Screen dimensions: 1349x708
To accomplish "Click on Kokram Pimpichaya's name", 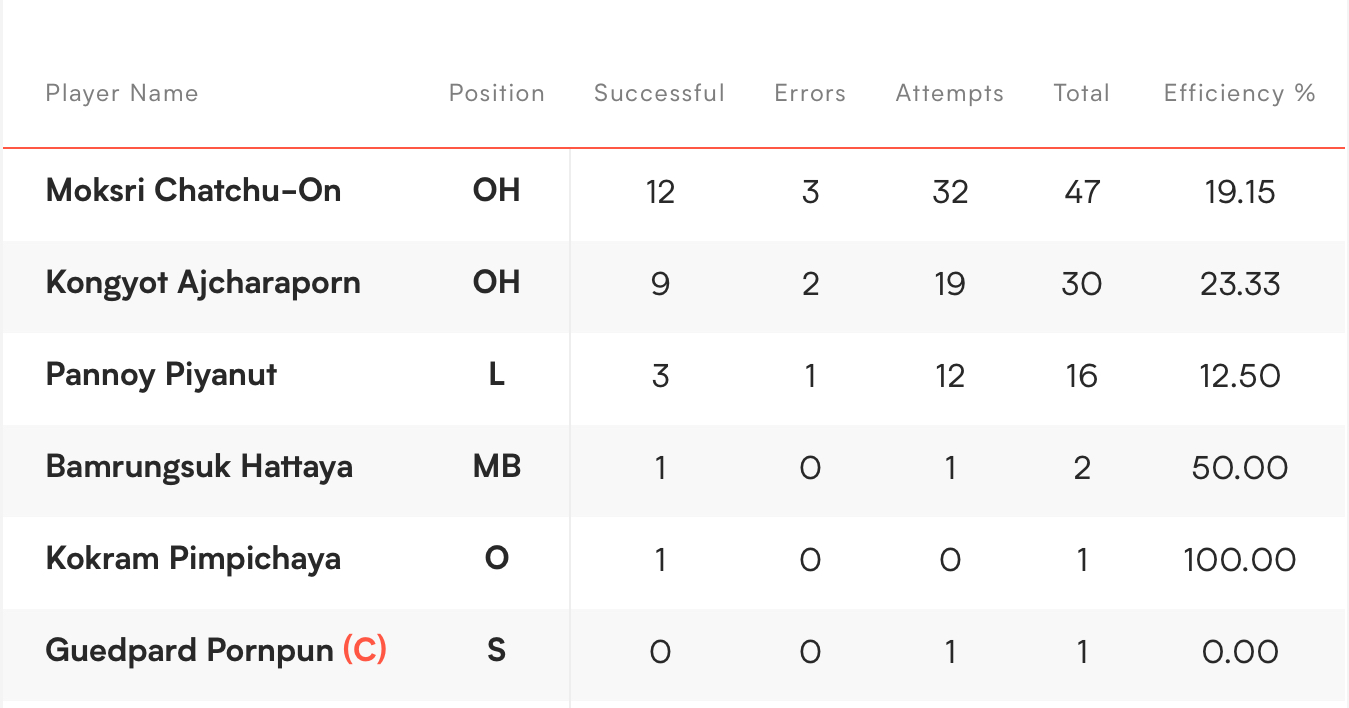I will 193,559.
